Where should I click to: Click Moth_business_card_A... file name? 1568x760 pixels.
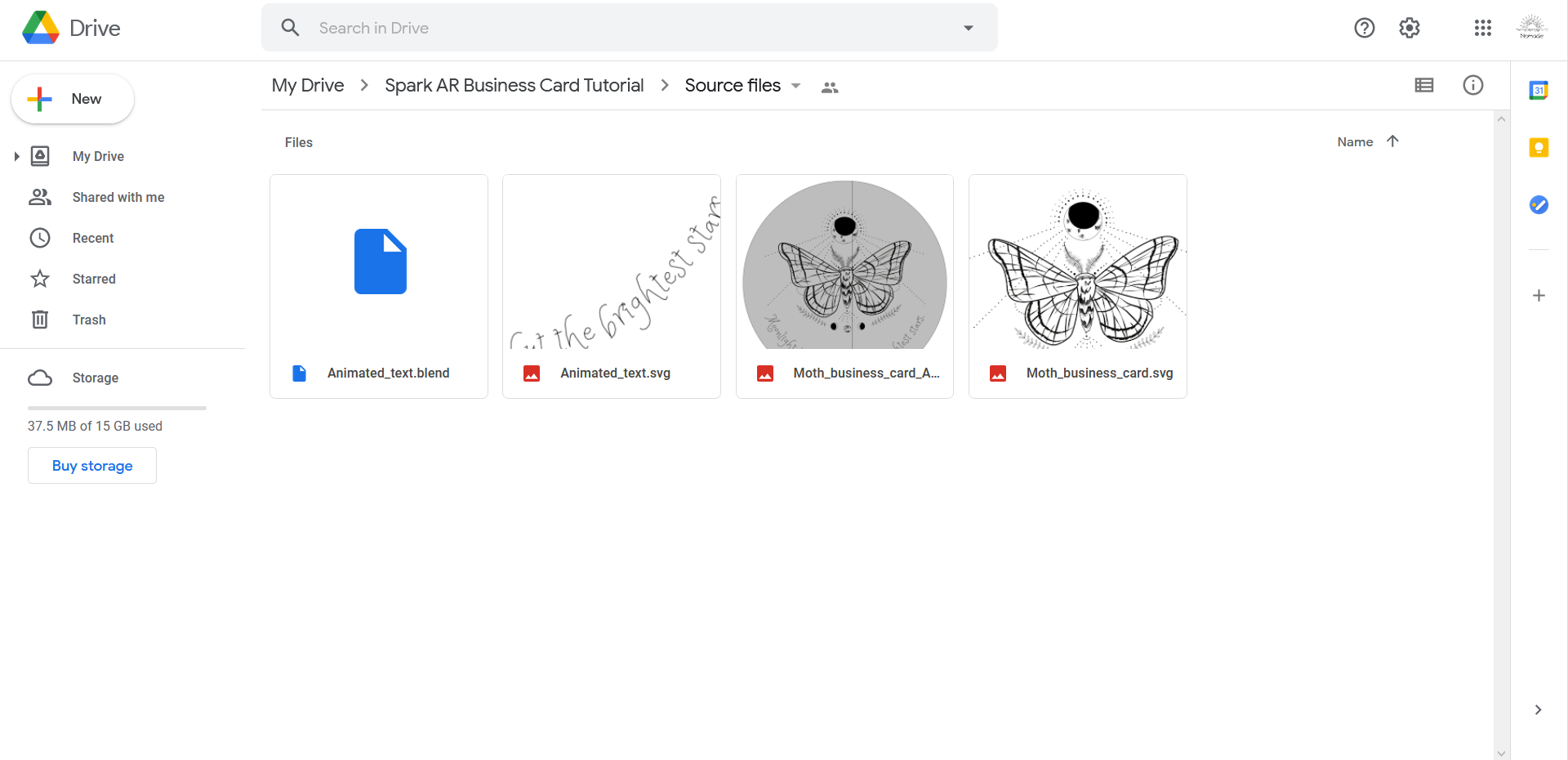[866, 373]
